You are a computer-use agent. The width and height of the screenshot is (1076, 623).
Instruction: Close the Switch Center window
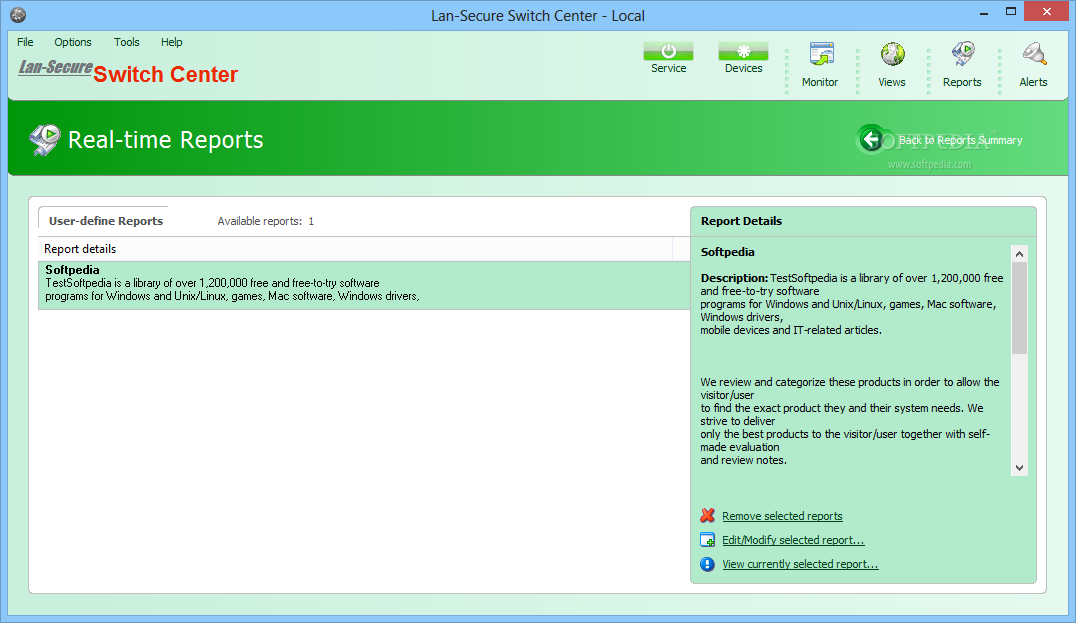1046,11
